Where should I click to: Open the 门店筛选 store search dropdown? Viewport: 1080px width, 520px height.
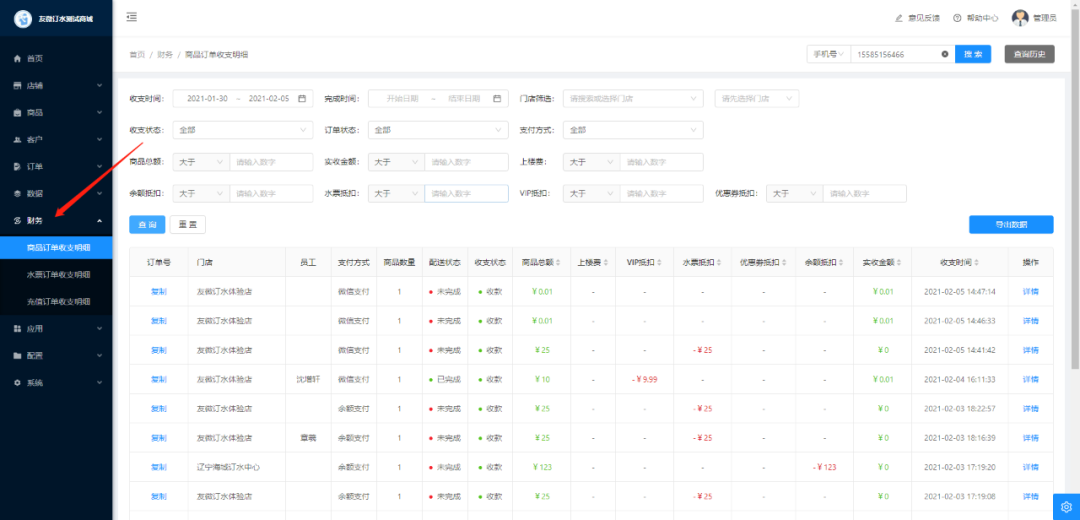pos(633,98)
